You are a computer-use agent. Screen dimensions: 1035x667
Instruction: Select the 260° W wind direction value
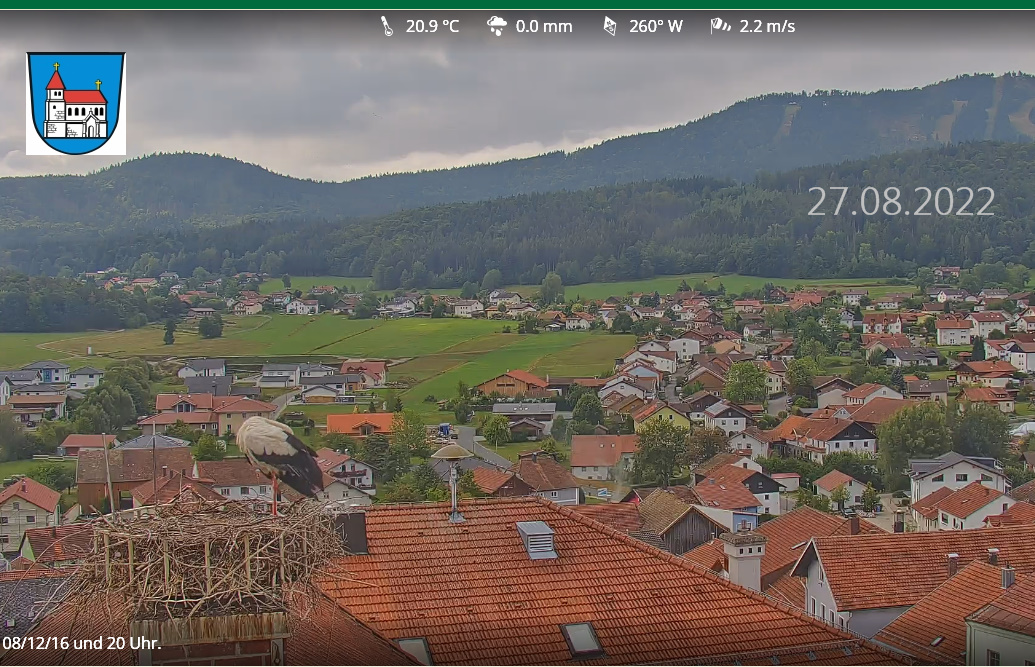coord(655,26)
